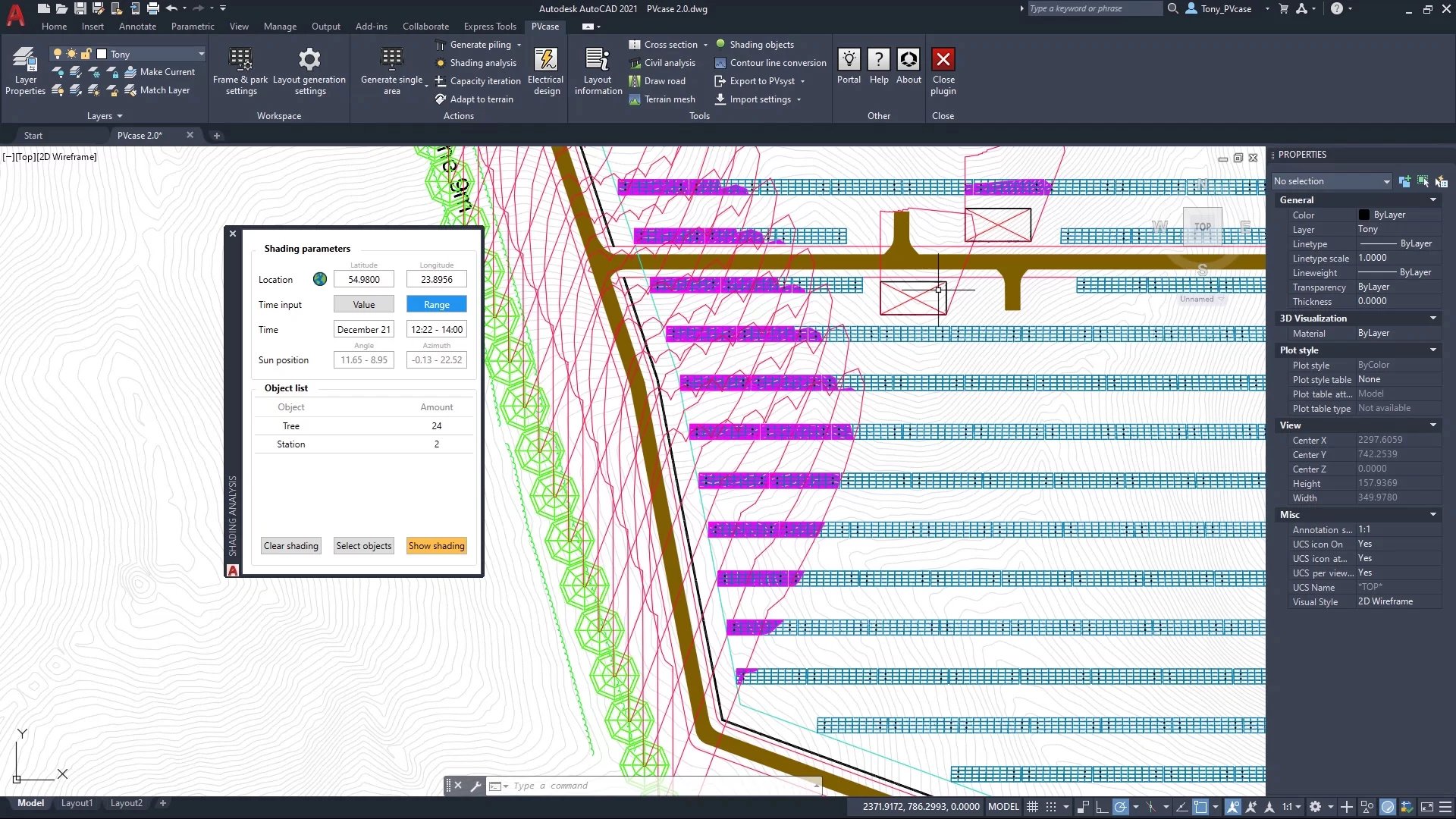1456x819 pixels.
Task: Toggle object snap in status bar
Action: pos(1200,807)
